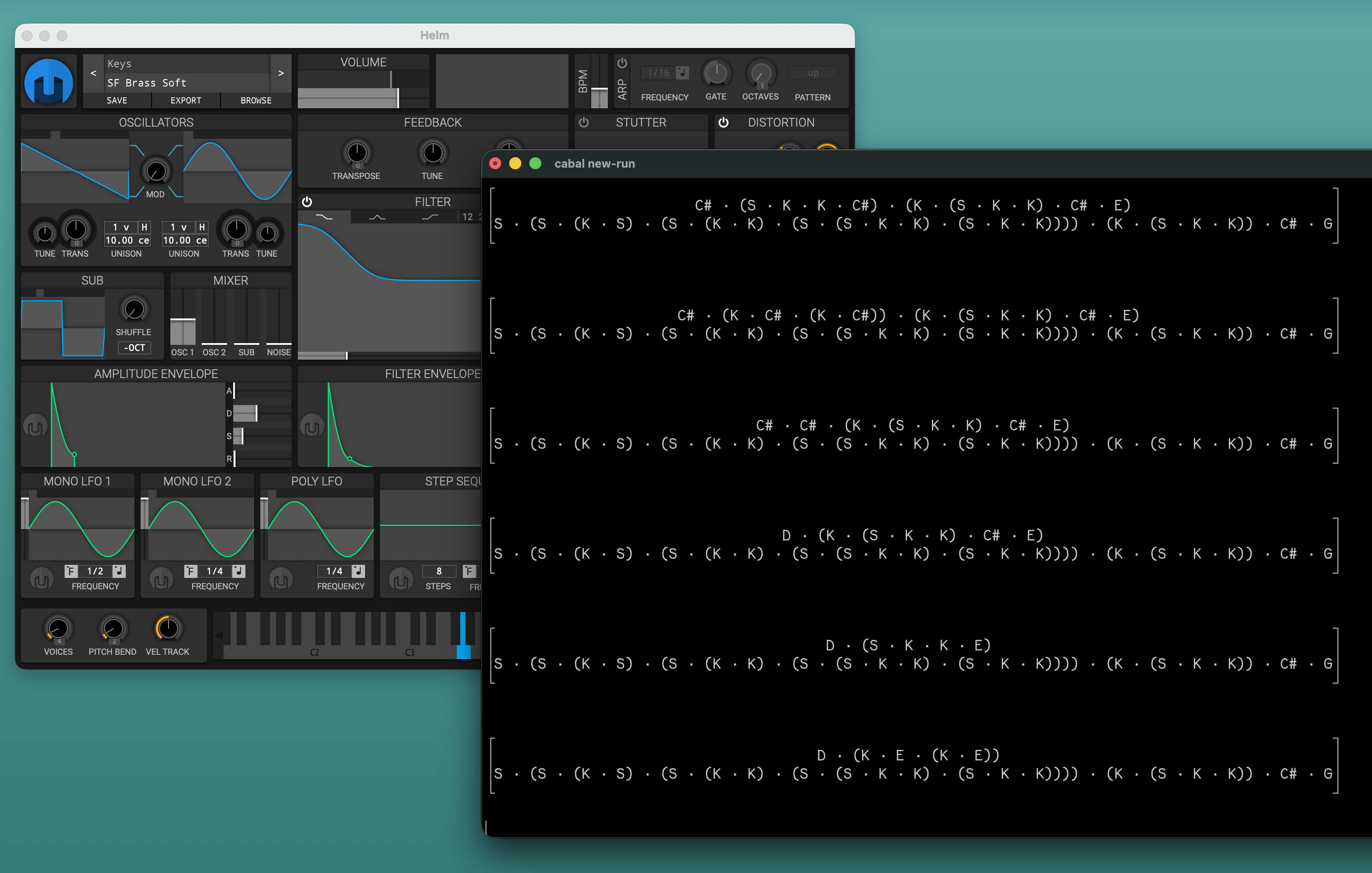Click the BROWSE presets button

(x=255, y=100)
